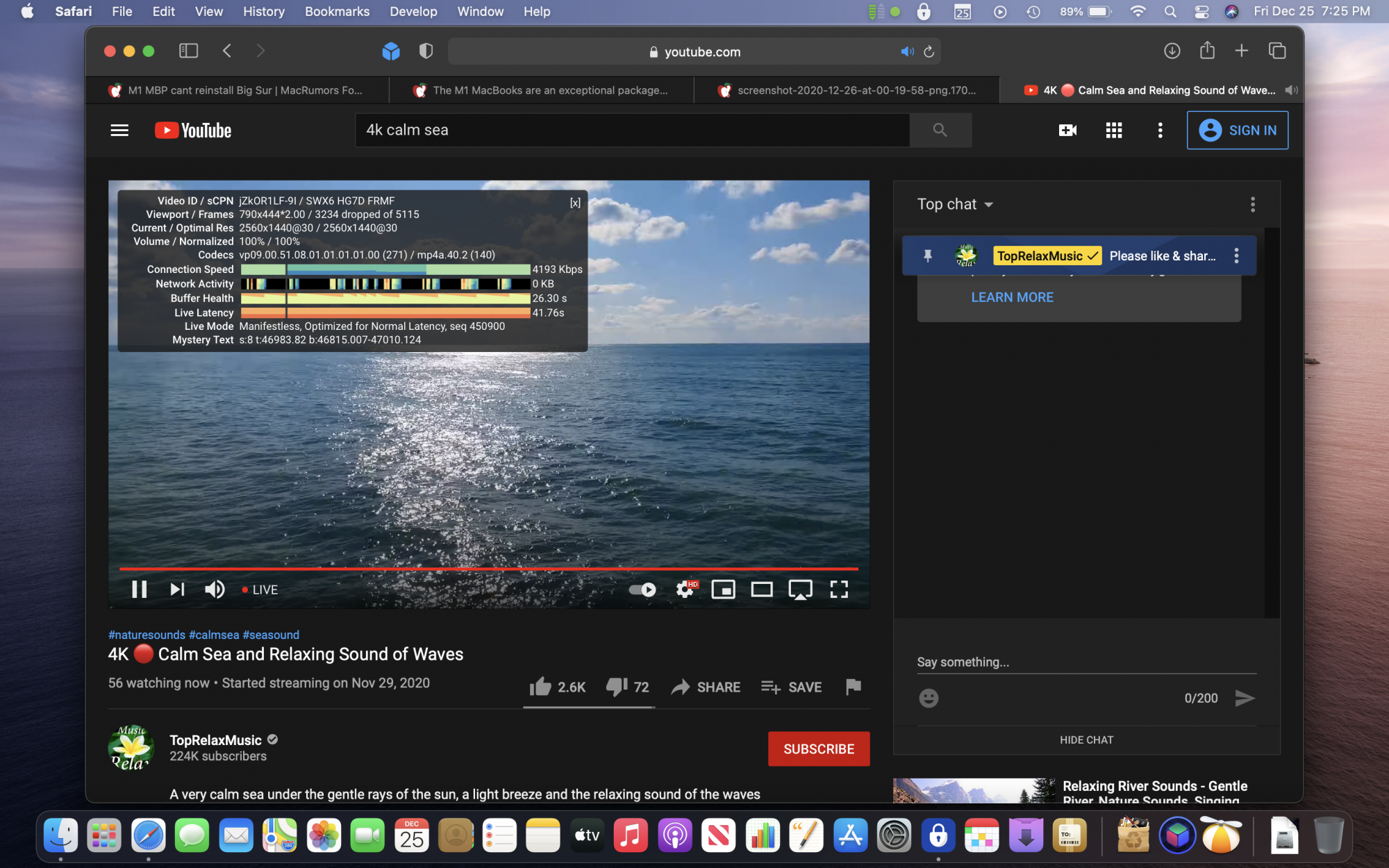Viewport: 1389px width, 868px height.
Task: Switch to theater mode view
Action: tap(761, 590)
